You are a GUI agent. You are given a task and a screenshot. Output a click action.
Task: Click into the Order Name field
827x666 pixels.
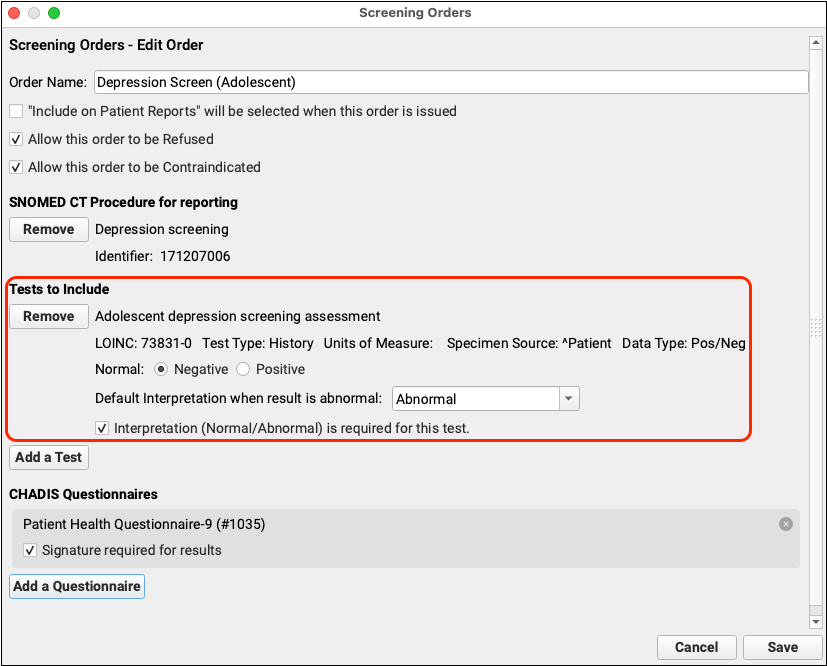(450, 83)
